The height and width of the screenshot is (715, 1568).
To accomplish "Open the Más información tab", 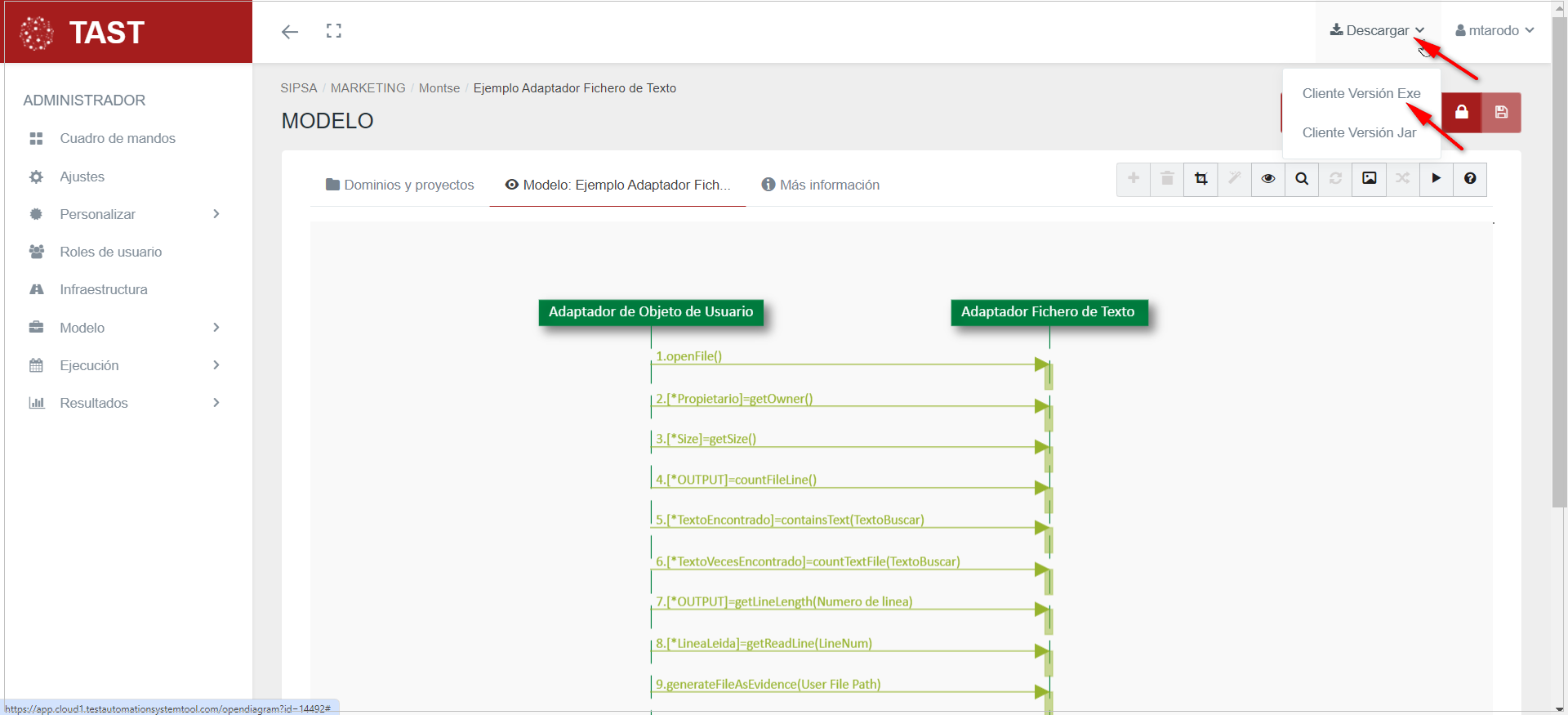I will click(821, 185).
